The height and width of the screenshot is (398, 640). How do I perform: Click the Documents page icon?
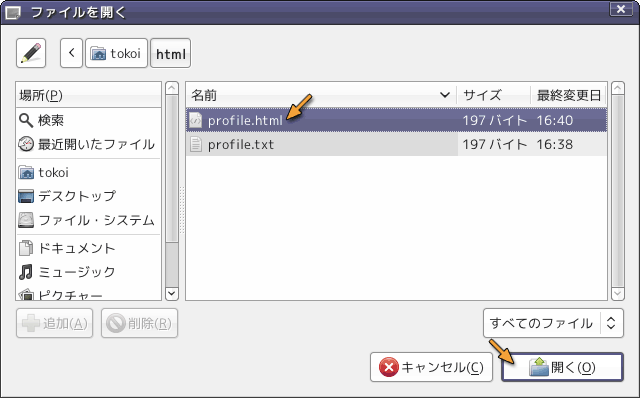point(26,248)
